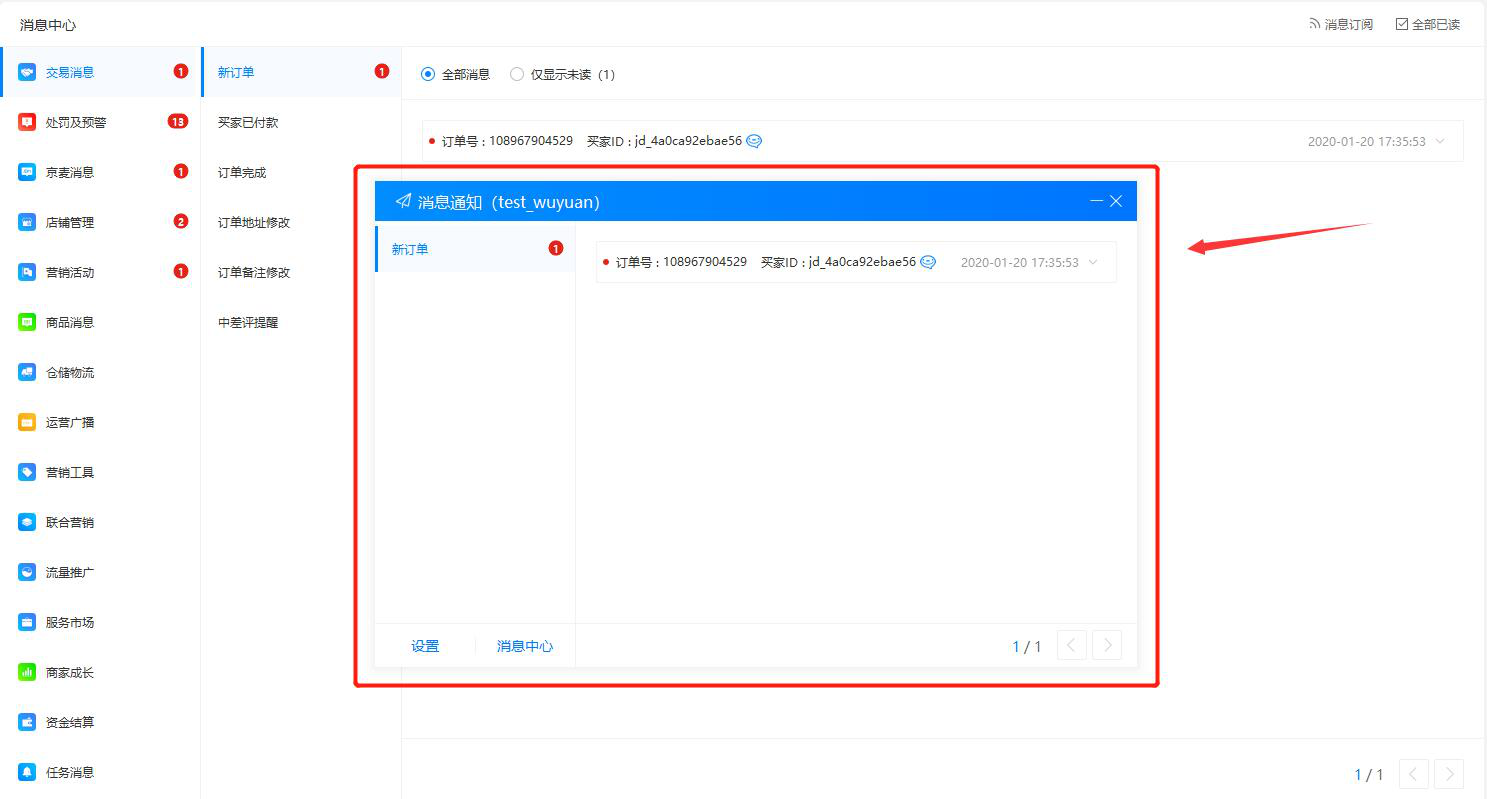Image resolution: width=1487 pixels, height=799 pixels.
Task: Select the 仓储物流 sidebar icon
Action: coord(28,371)
